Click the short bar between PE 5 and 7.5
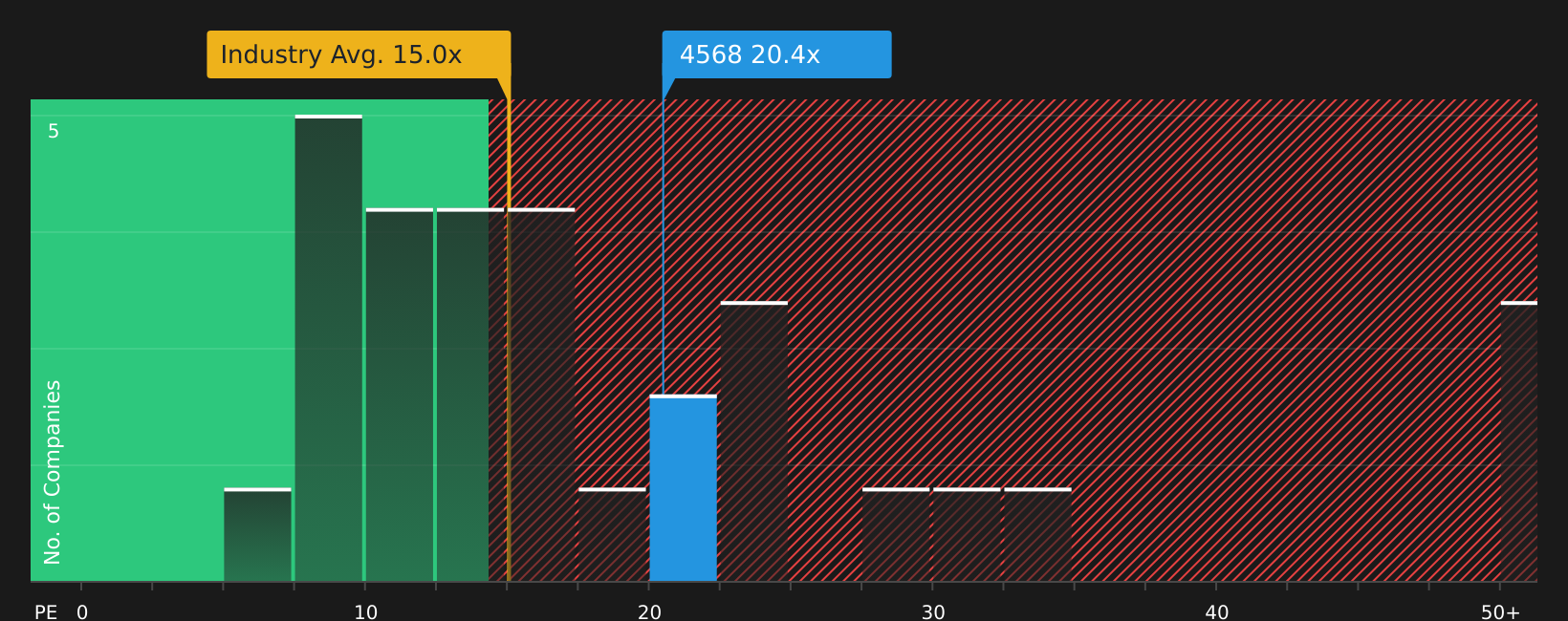Viewport: 1568px width, 621px height. click(258, 535)
